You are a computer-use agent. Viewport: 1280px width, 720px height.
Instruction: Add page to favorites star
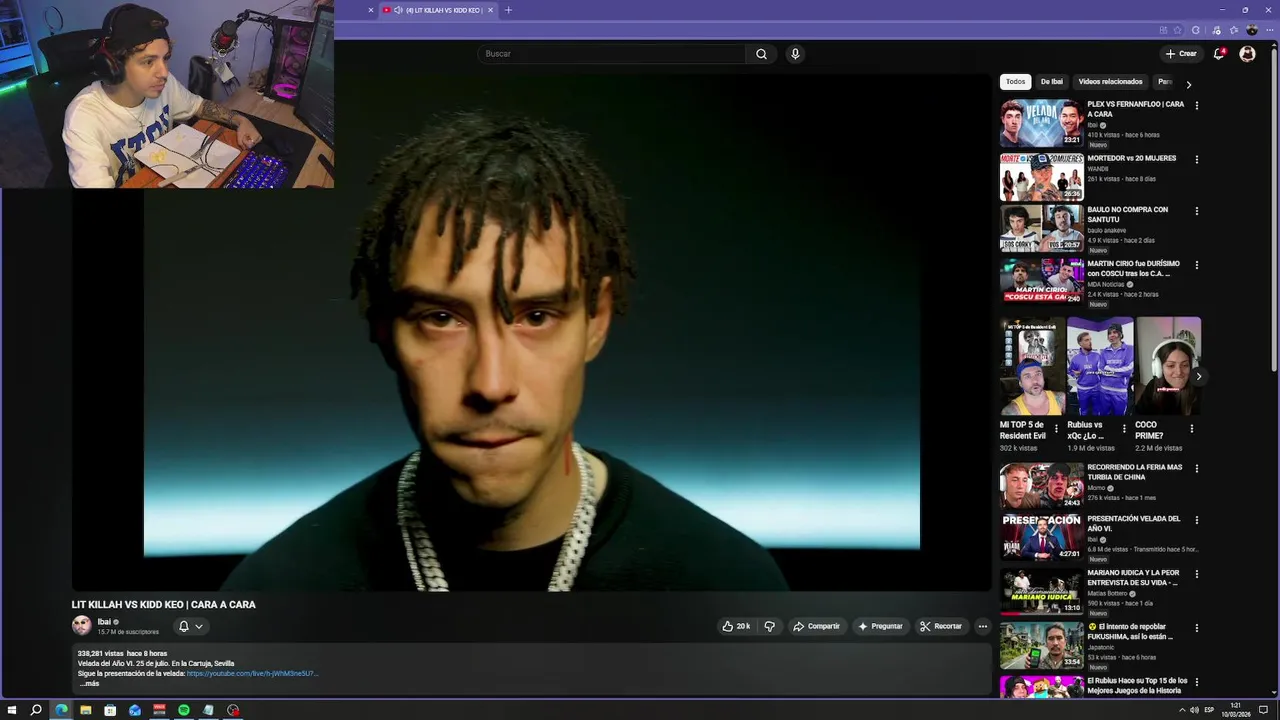(1177, 30)
